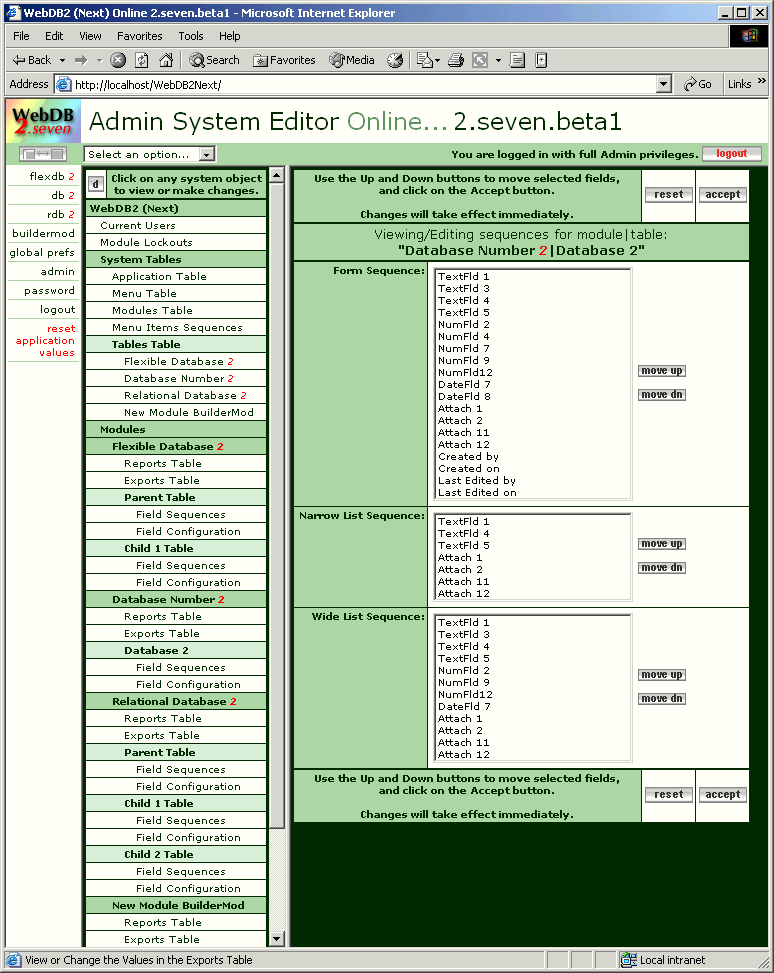Toggle the frame width switch icon

43,154
